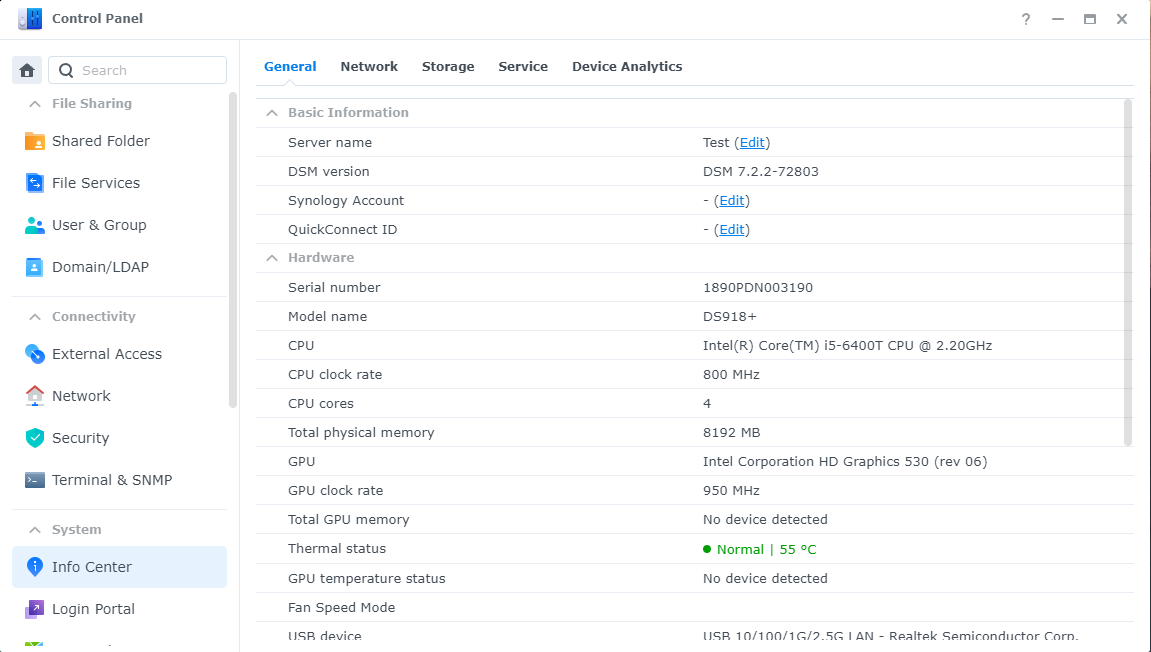
Task: Click the User & Group people icon
Action: pyautogui.click(x=35, y=225)
